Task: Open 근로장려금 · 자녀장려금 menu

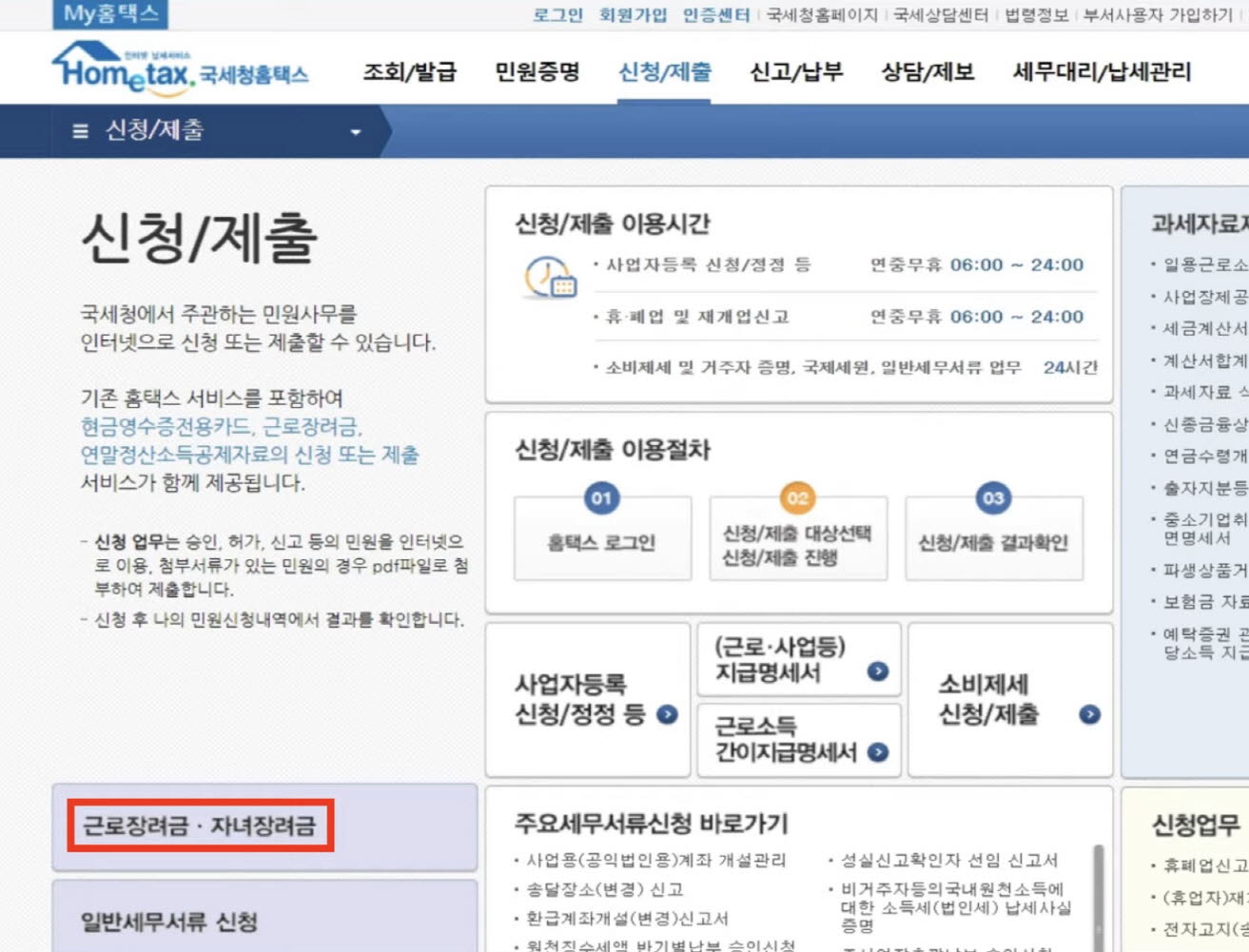Action: (x=264, y=826)
